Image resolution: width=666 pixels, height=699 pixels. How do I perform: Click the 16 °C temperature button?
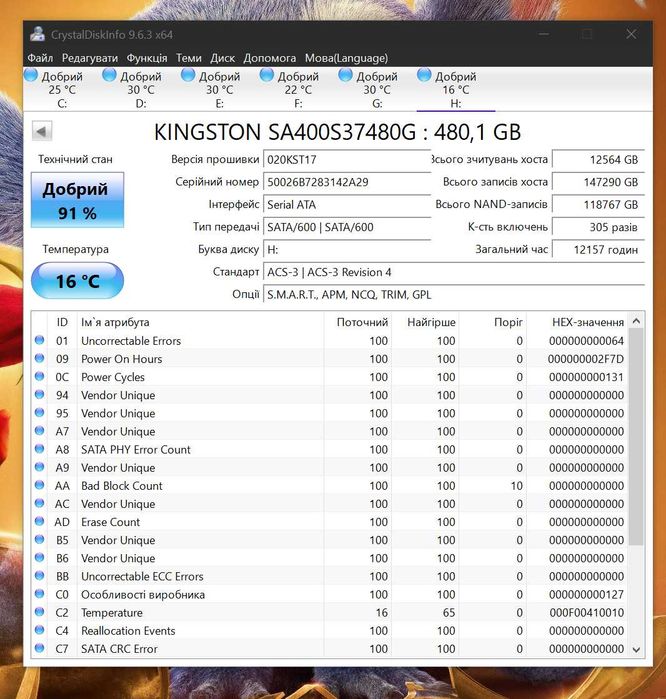pyautogui.click(x=77, y=280)
